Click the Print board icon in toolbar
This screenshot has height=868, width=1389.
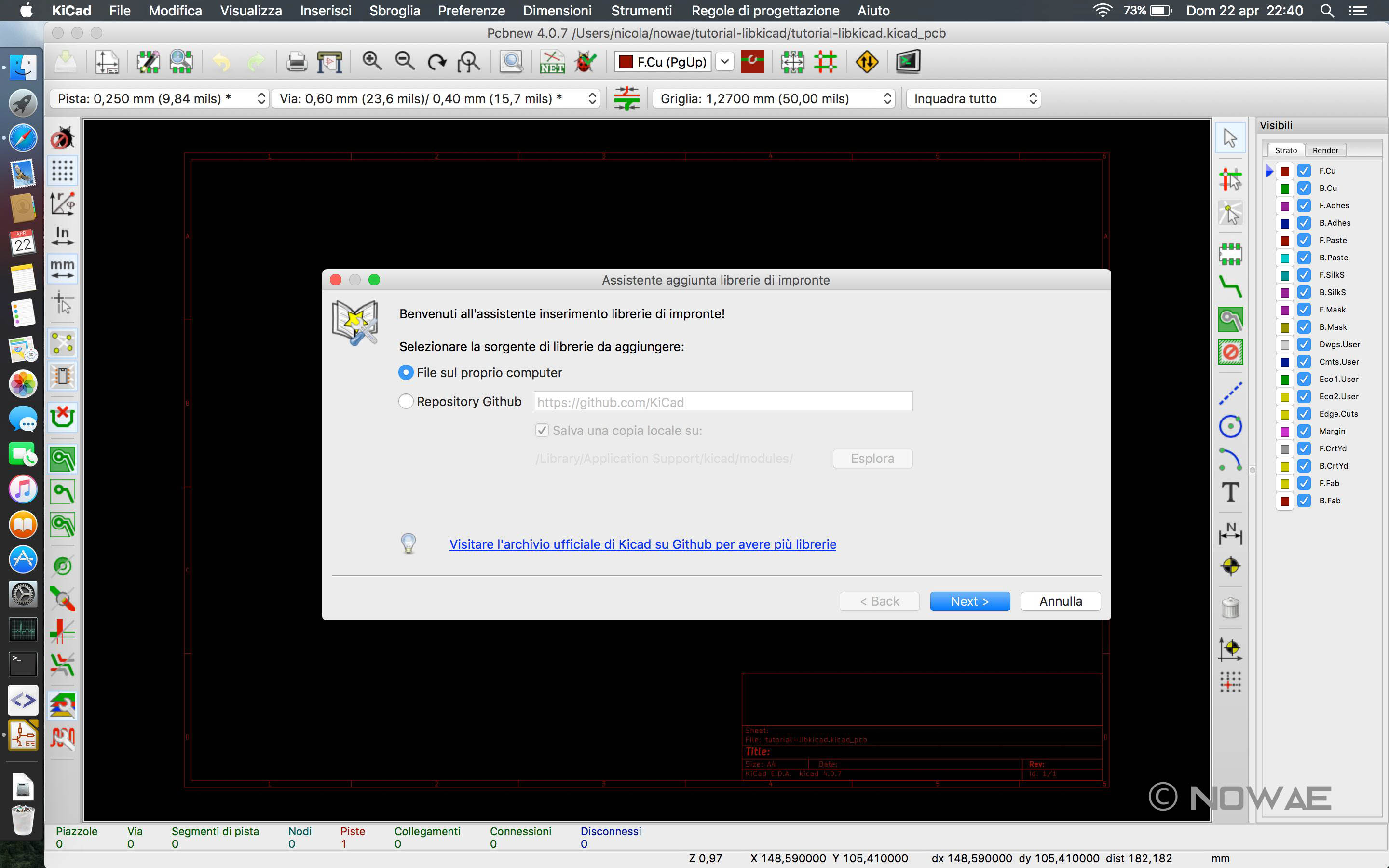(x=296, y=61)
